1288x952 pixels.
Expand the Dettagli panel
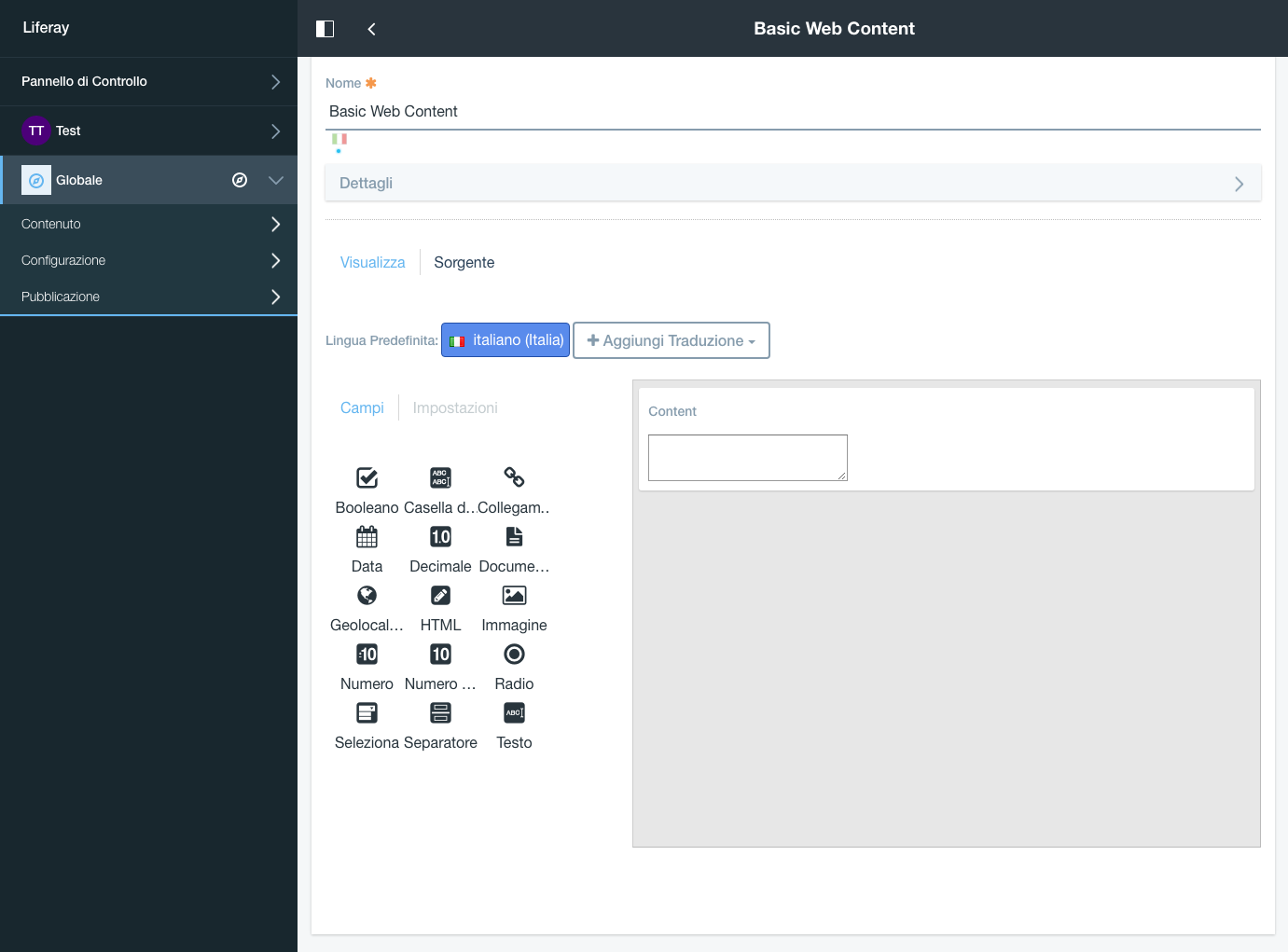[793, 183]
